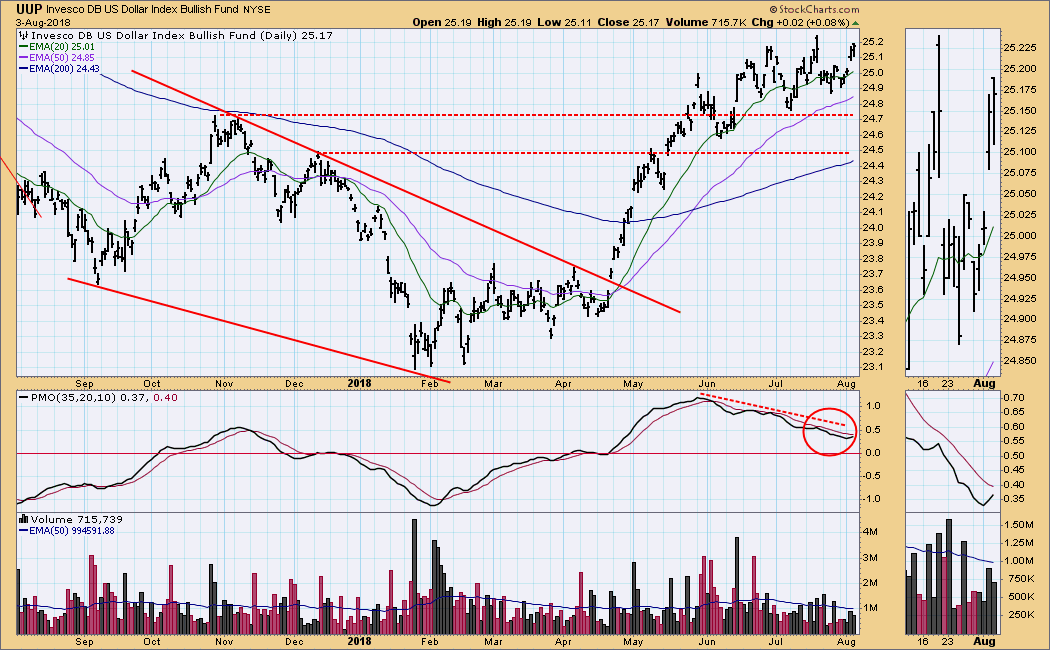Viewport: 1050px width, 650px height.
Task: Click the PMO(35,20,10) indicator label
Action: point(72,398)
